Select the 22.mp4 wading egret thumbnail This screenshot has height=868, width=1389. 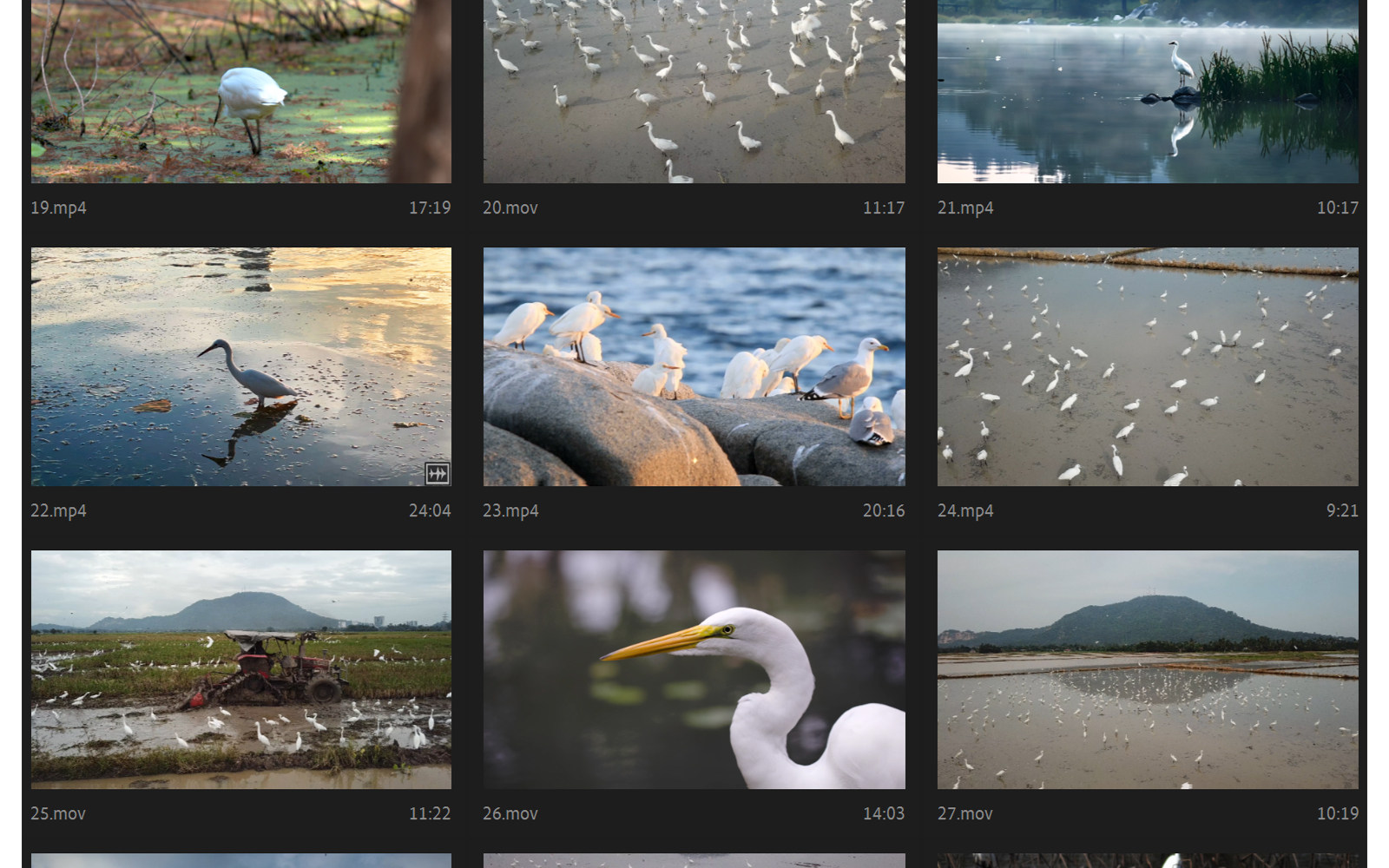pos(241,367)
